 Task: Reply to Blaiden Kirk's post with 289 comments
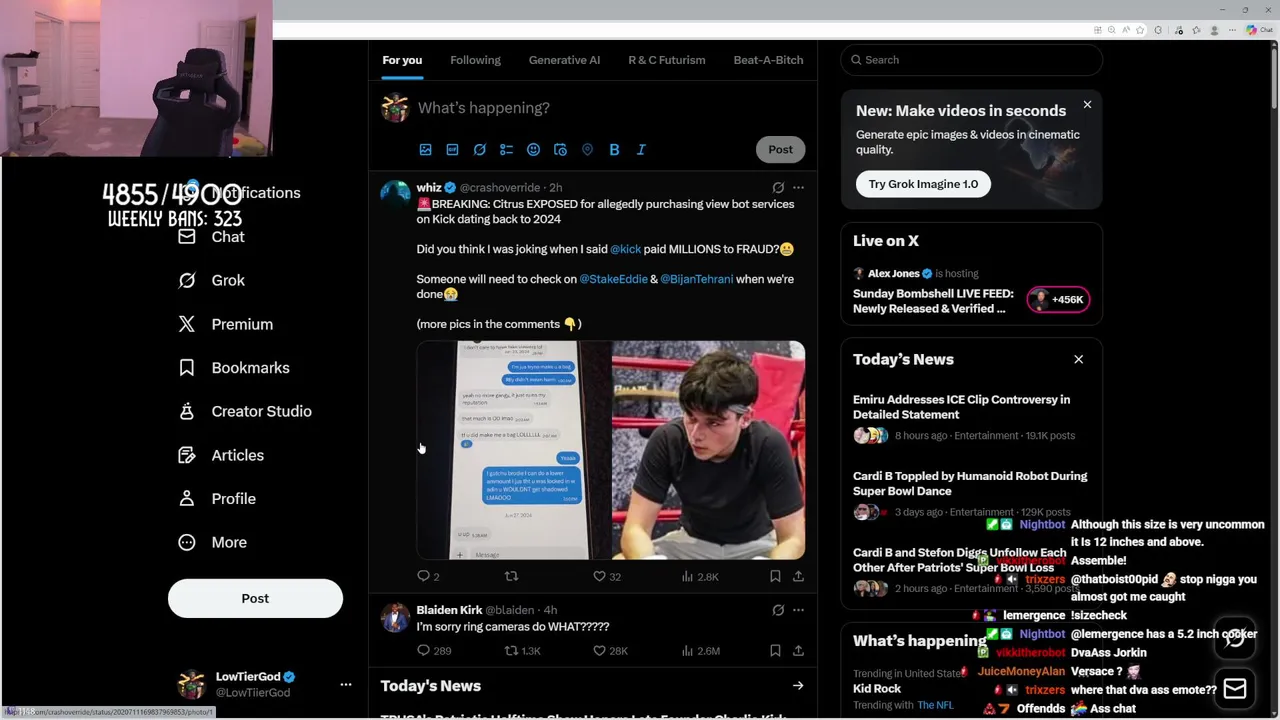434,650
